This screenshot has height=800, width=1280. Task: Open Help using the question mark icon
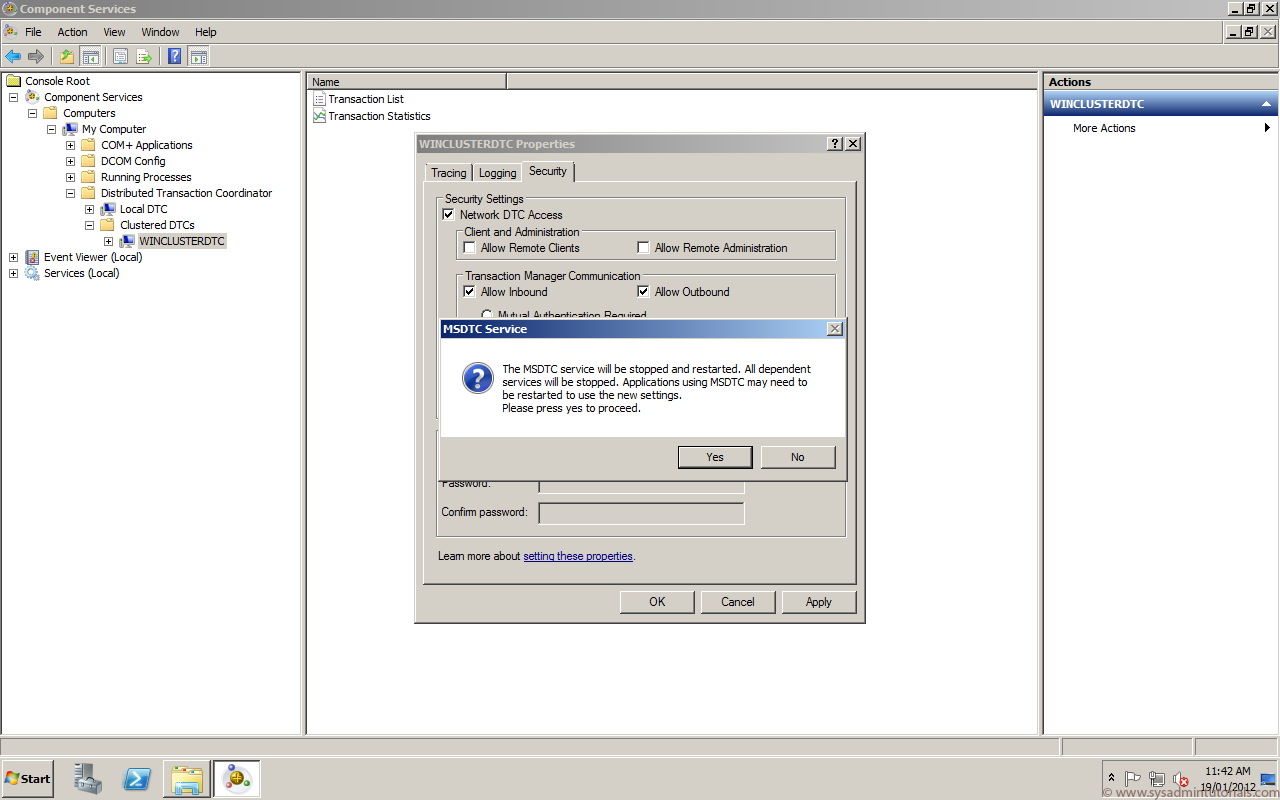click(172, 56)
